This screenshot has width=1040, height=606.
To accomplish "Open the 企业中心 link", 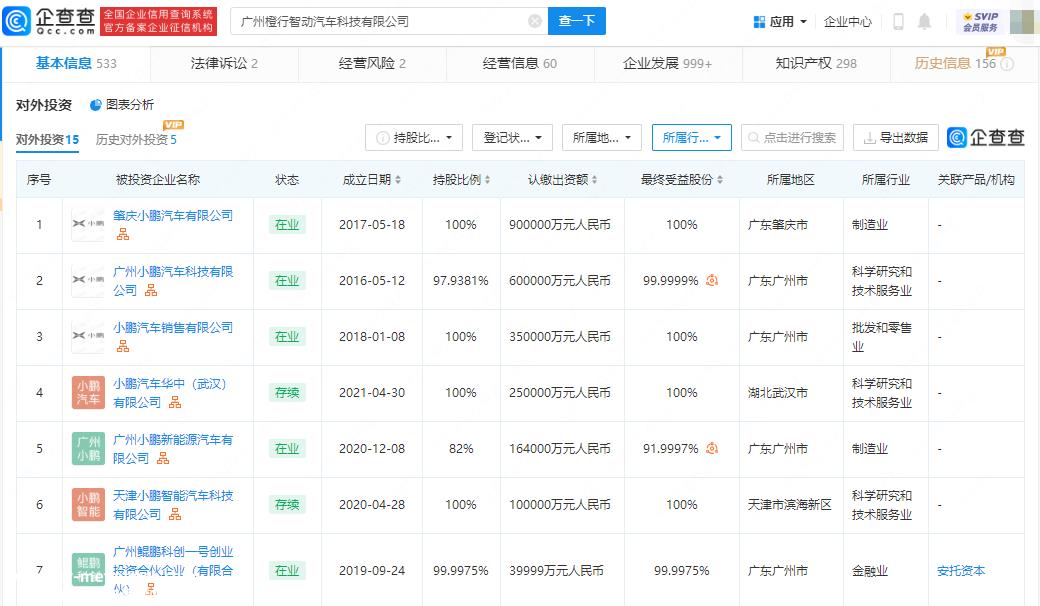I will (x=847, y=21).
